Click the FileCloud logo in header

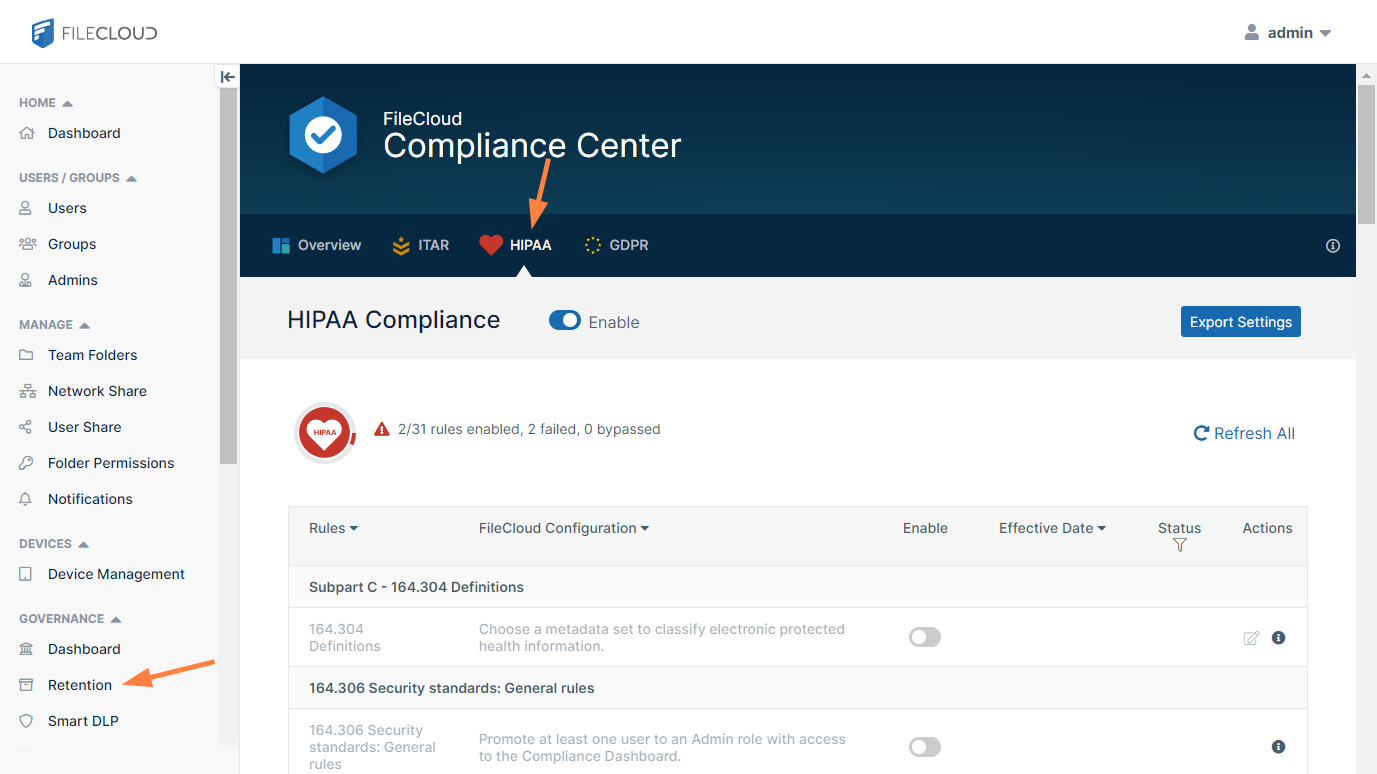point(94,33)
